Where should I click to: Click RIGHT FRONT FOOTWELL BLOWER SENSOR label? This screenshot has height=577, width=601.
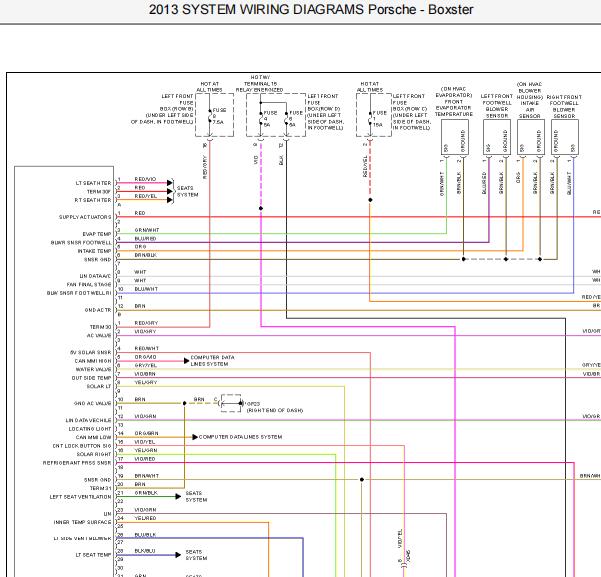point(564,106)
